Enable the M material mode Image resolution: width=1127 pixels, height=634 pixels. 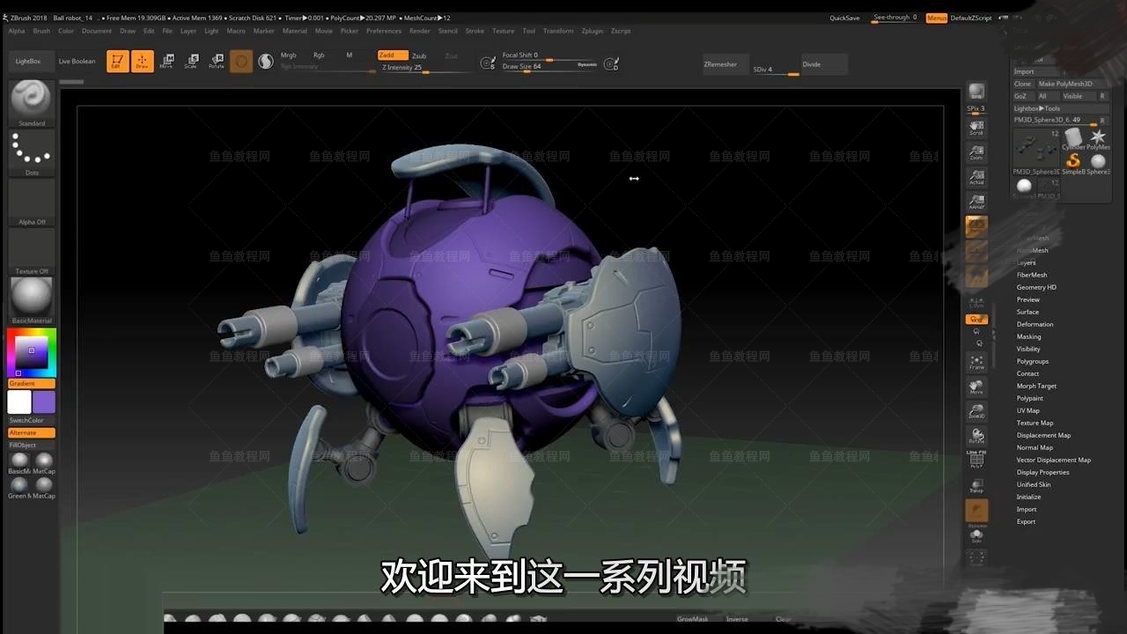pos(349,55)
